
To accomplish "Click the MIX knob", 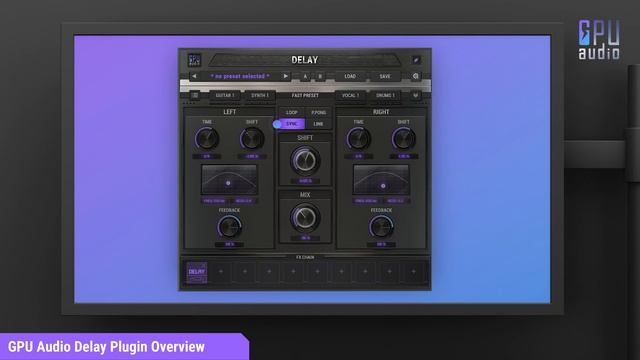I will pyautogui.click(x=305, y=218).
